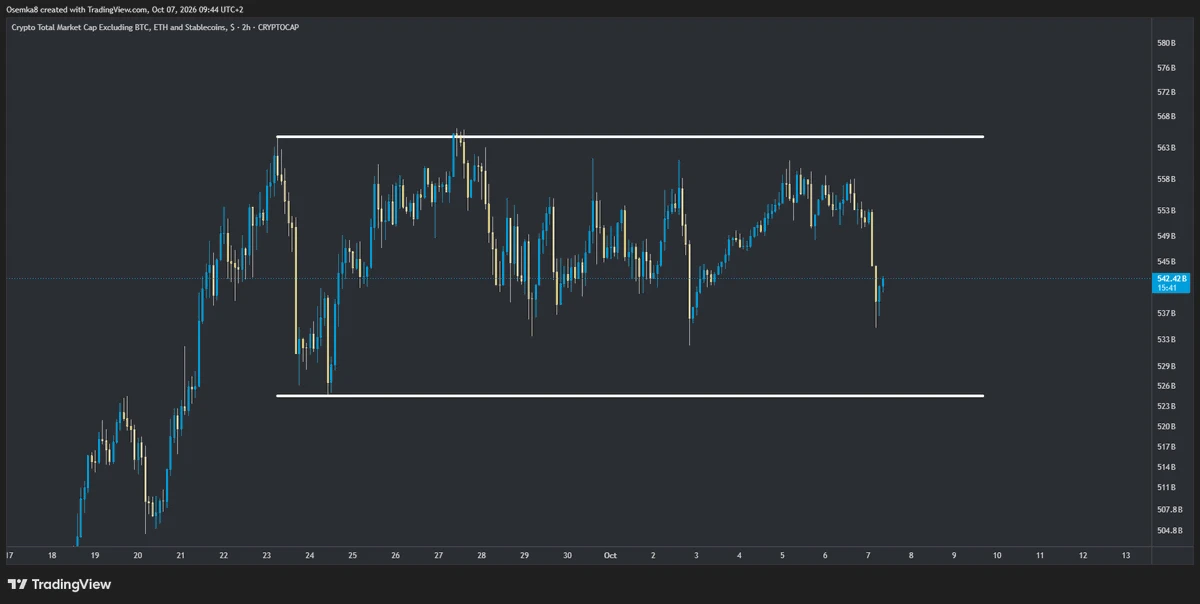
Task: Click the 523 B price axis label
Action: pyautogui.click(x=1165, y=406)
